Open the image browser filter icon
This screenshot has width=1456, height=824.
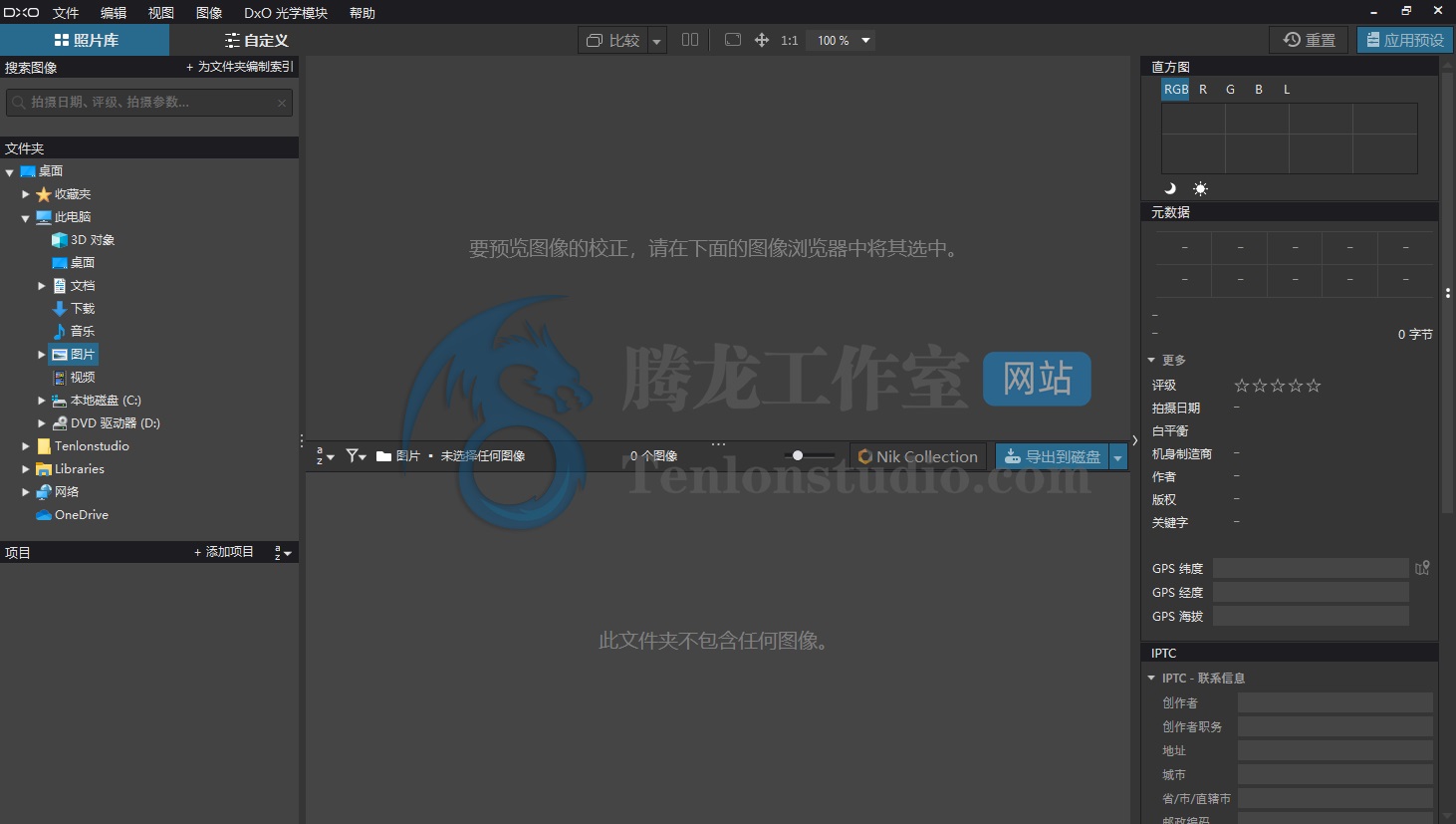pos(356,456)
